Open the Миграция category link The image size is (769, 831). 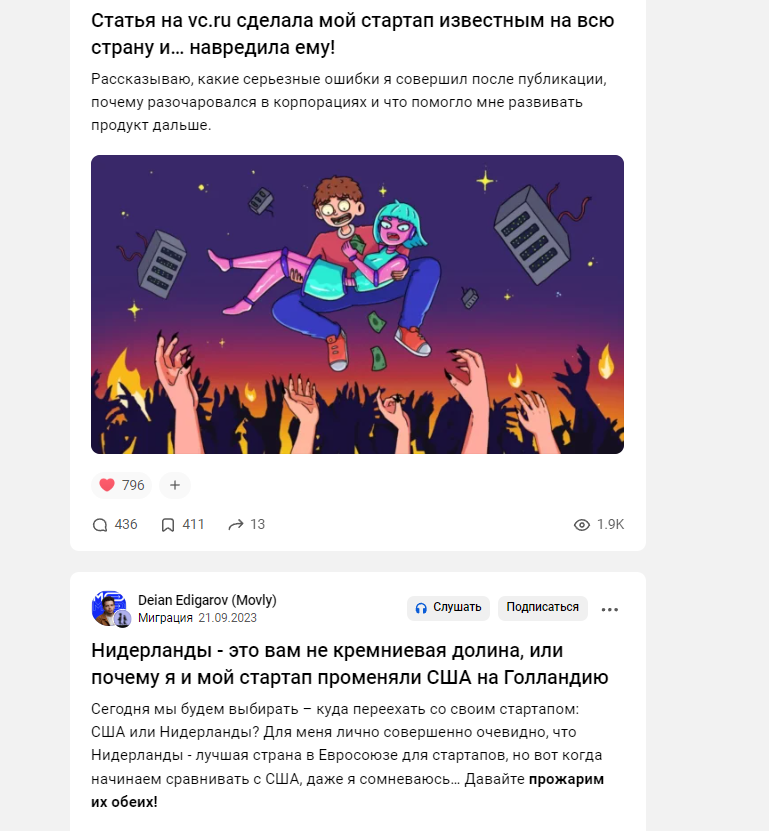tap(165, 618)
